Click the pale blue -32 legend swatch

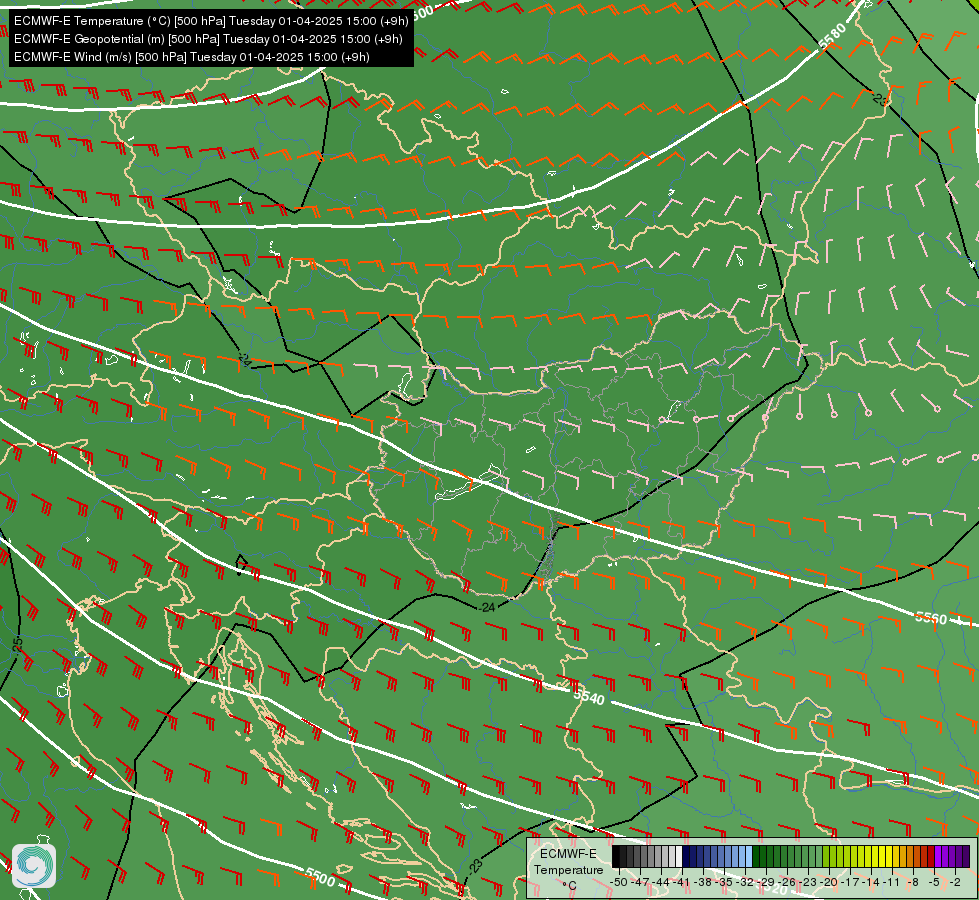point(749,856)
